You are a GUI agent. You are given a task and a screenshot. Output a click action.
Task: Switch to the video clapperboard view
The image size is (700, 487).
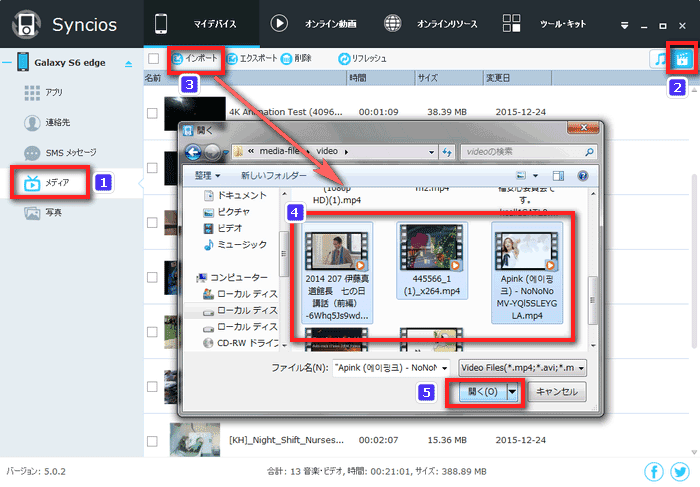pyautogui.click(x=682, y=59)
